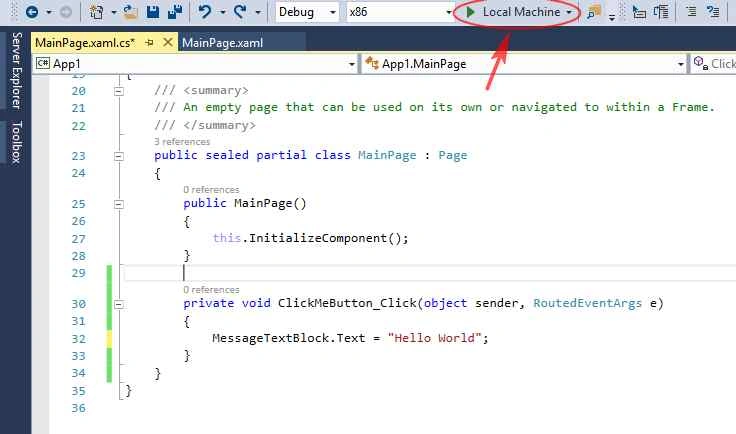This screenshot has width=736, height=434.
Task: Click the '3 references' CodeLens link
Action: point(182,141)
